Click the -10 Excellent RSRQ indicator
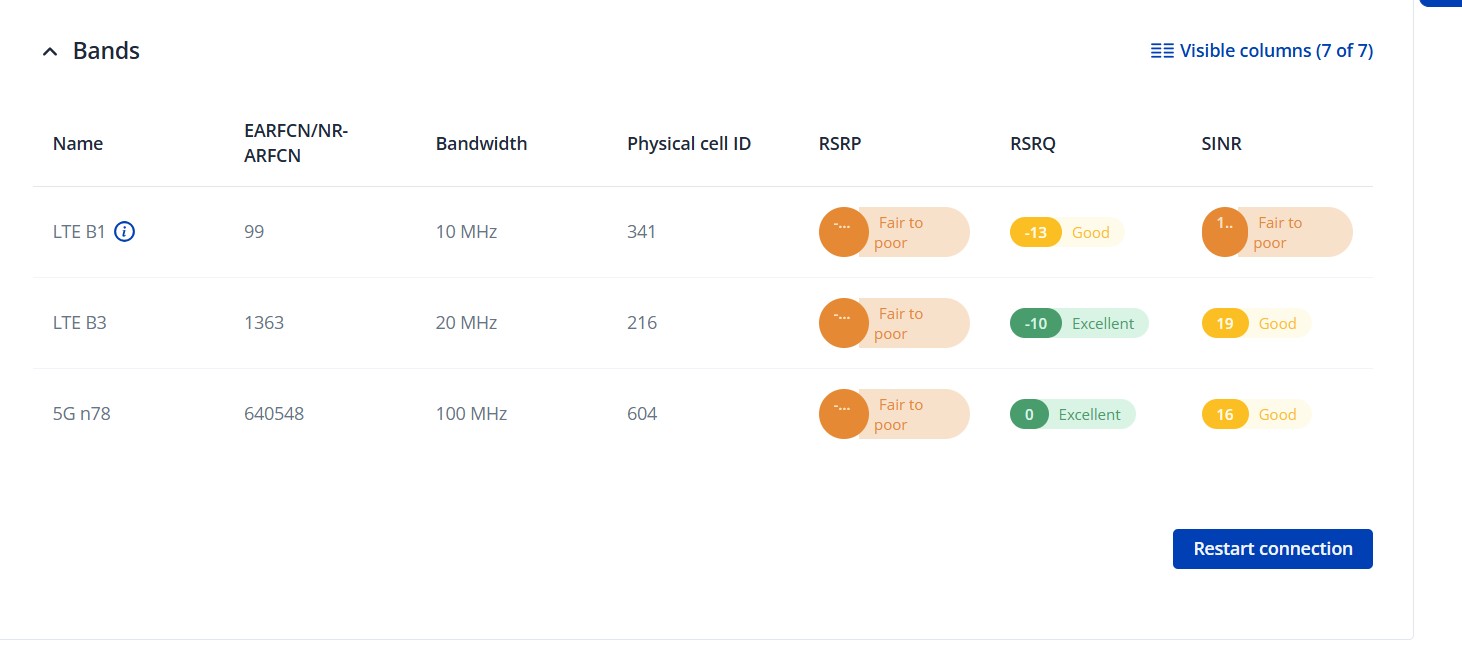The width and height of the screenshot is (1462, 646). (1079, 324)
